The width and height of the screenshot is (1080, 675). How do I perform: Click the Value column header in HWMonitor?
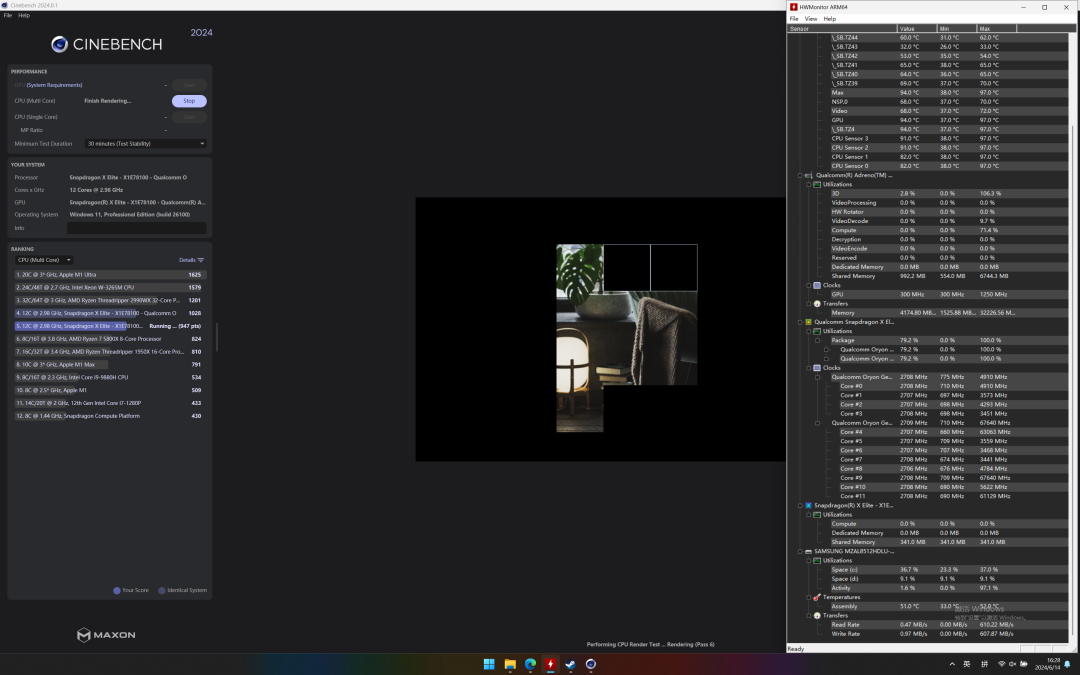pyautogui.click(x=917, y=28)
